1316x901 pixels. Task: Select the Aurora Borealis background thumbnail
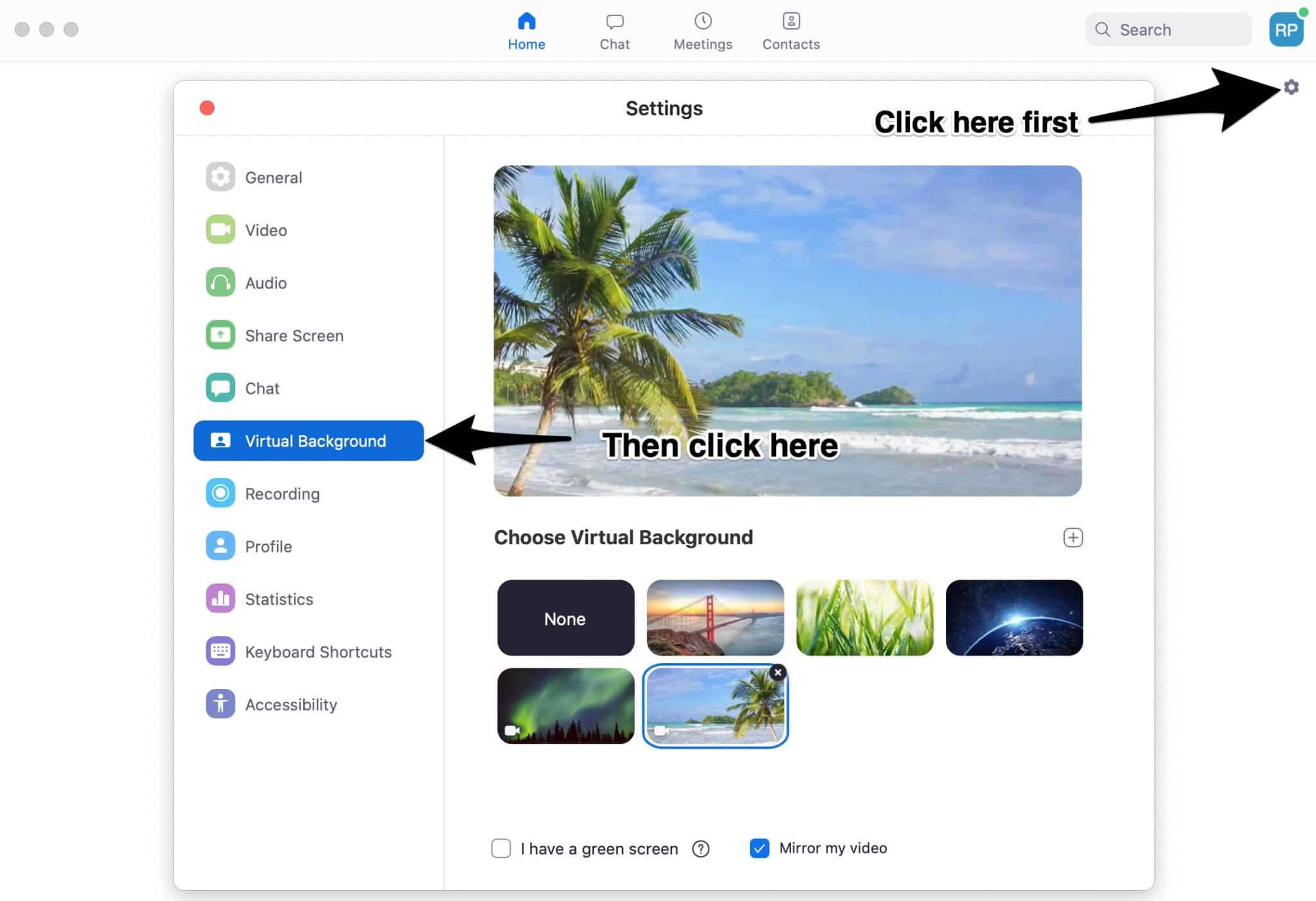(x=566, y=706)
